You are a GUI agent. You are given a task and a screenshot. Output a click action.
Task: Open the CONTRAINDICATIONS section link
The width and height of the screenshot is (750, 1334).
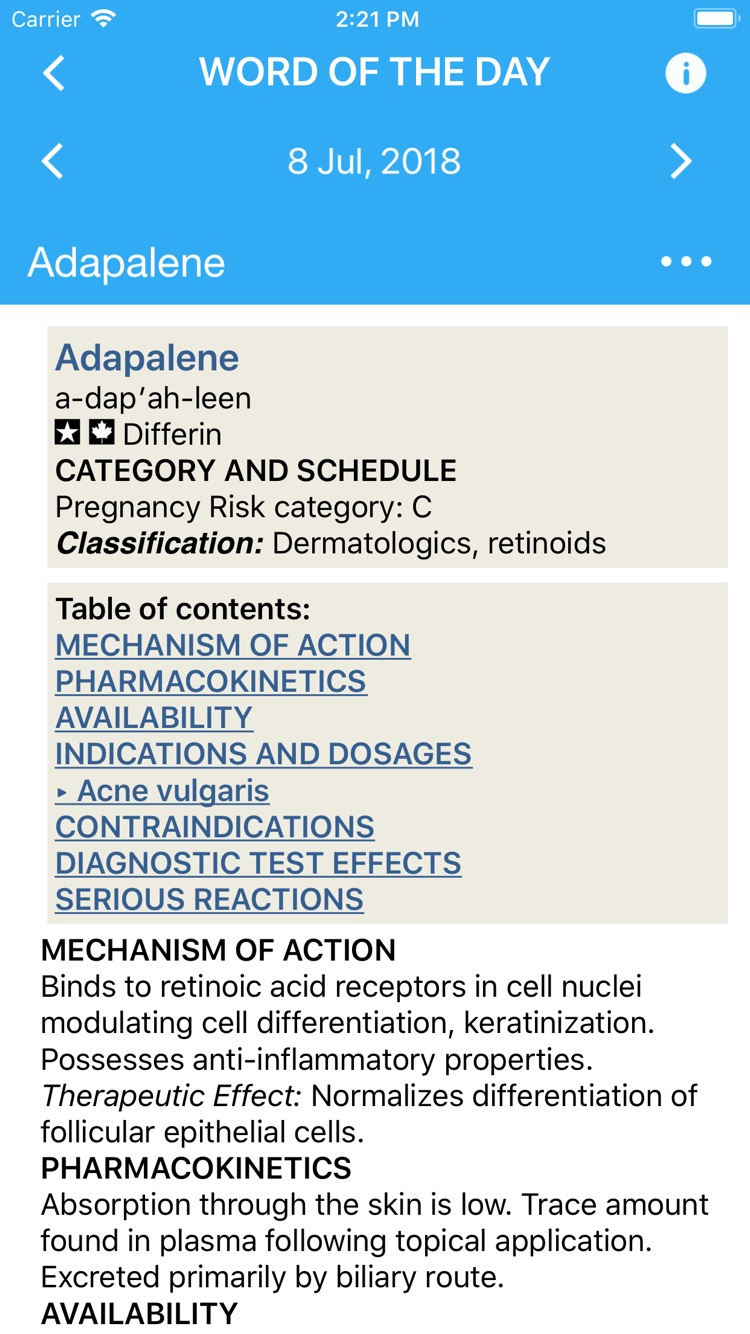pos(215,826)
